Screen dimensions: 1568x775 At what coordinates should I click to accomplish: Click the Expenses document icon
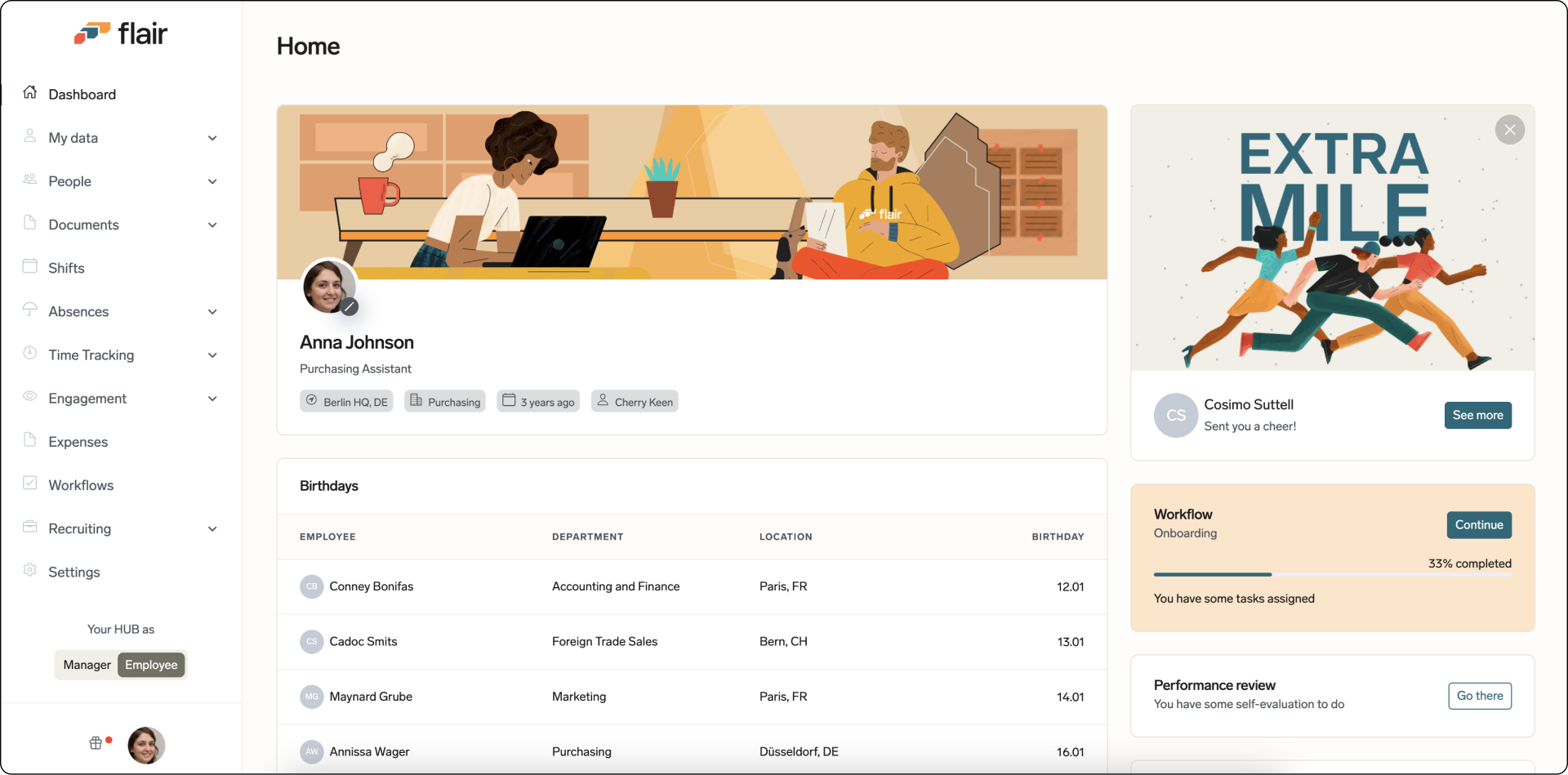(30, 441)
